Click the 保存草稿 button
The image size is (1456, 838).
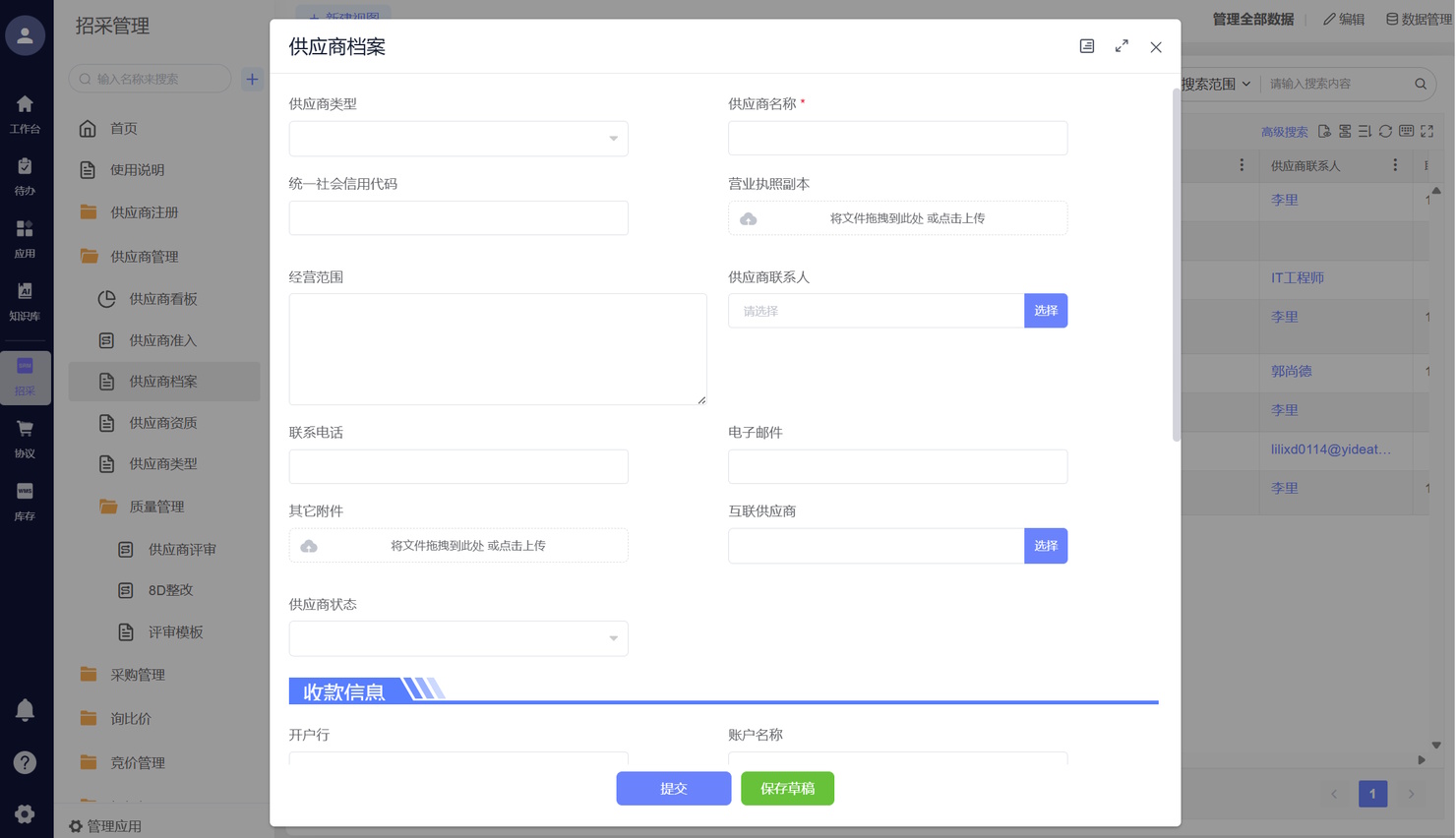pyautogui.click(x=787, y=789)
